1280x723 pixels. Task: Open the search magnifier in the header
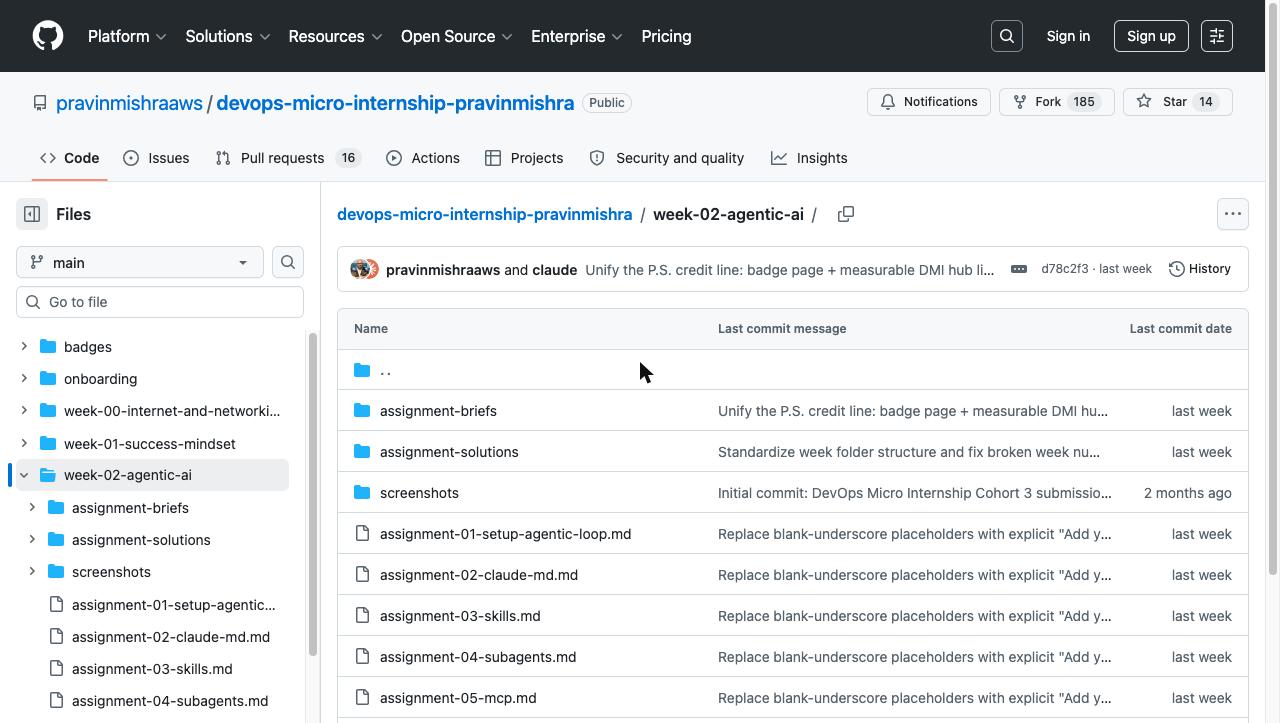point(1007,36)
